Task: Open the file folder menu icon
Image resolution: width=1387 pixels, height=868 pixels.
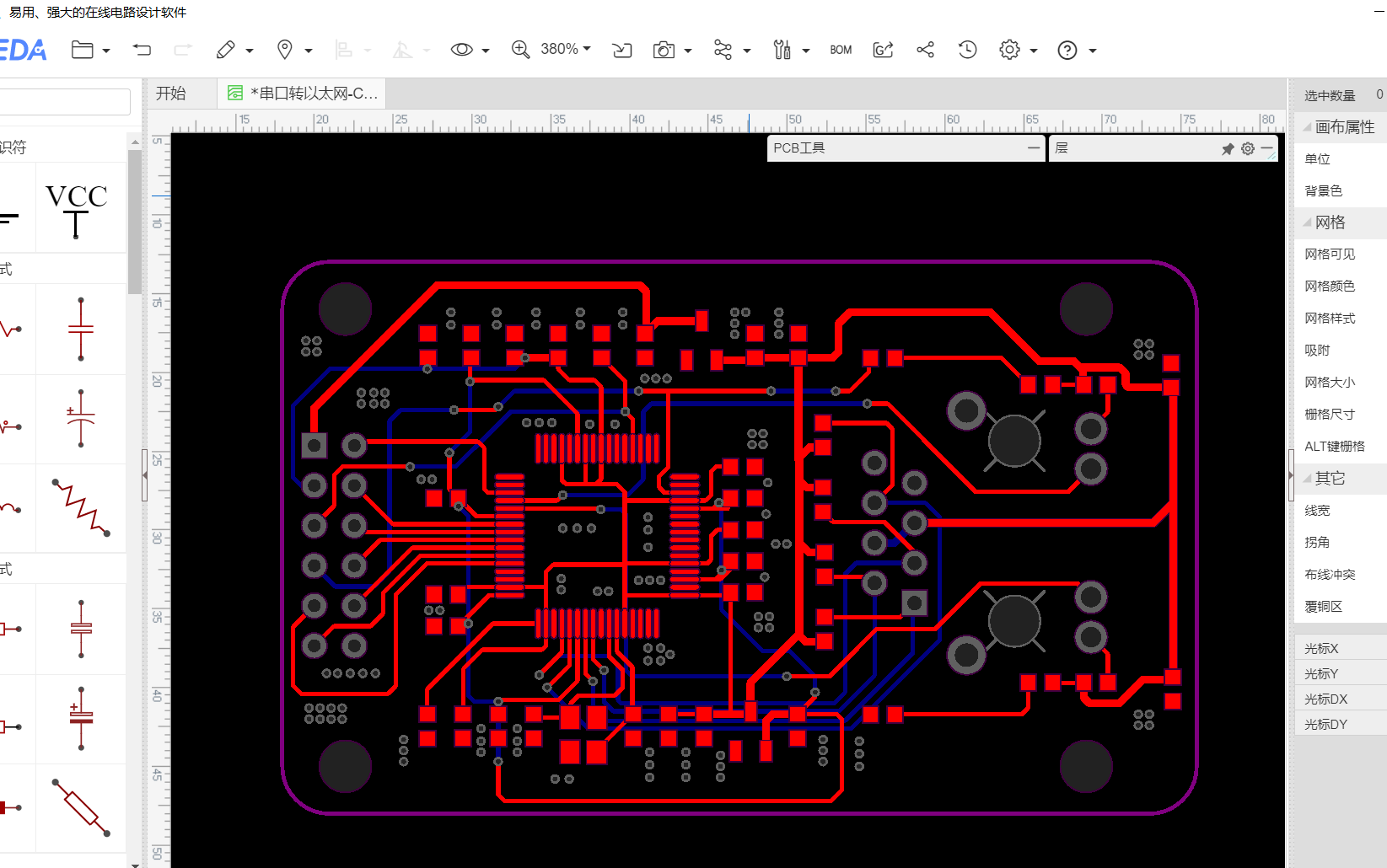Action: [x=83, y=50]
